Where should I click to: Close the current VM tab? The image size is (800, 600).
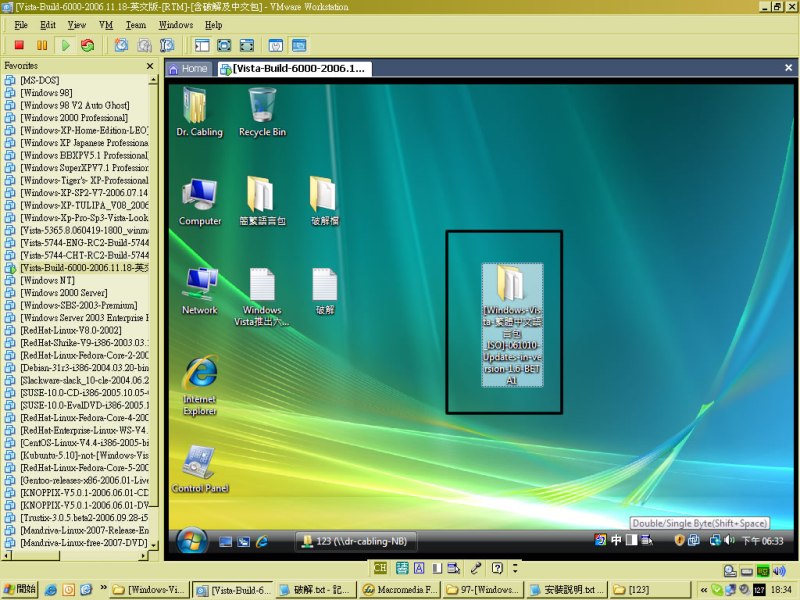pyautogui.click(x=788, y=67)
